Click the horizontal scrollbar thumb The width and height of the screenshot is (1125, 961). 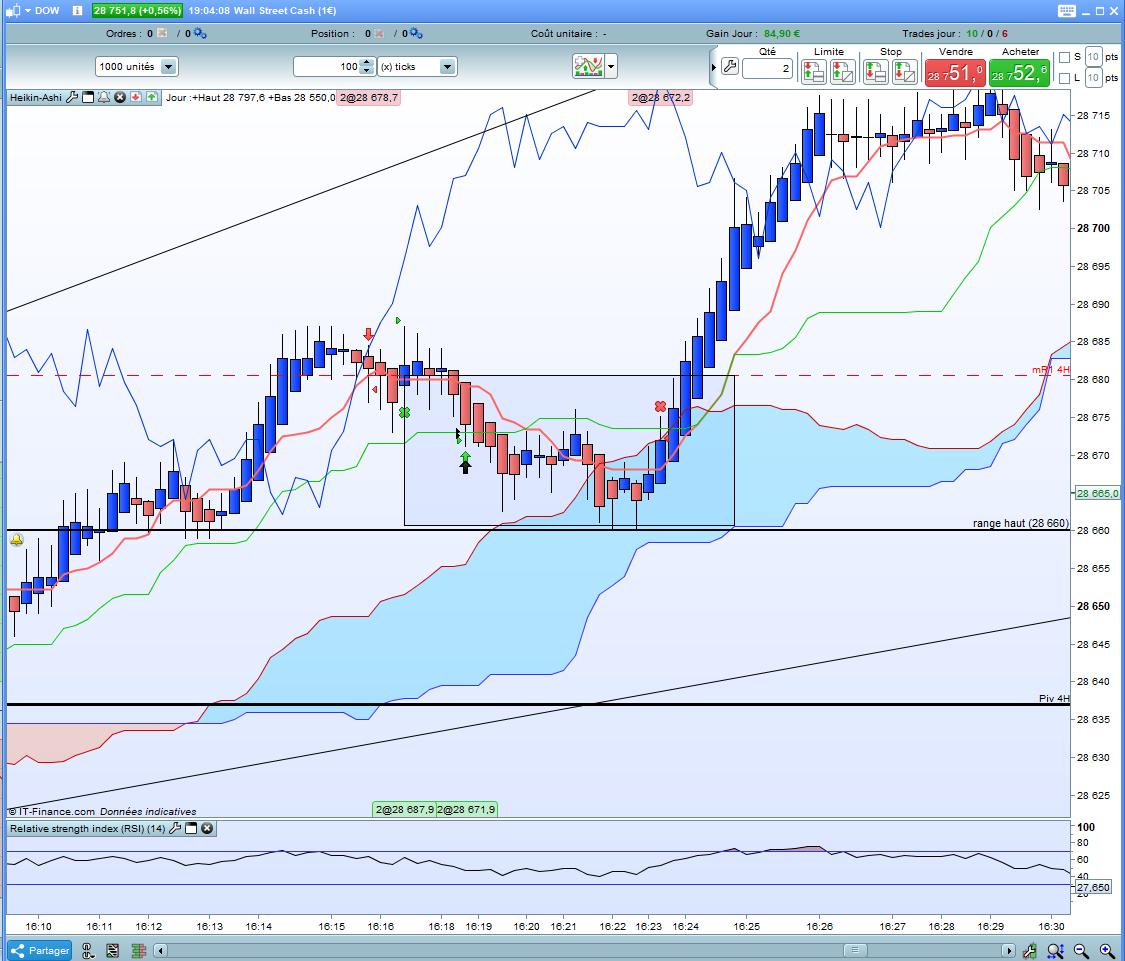tap(855, 951)
